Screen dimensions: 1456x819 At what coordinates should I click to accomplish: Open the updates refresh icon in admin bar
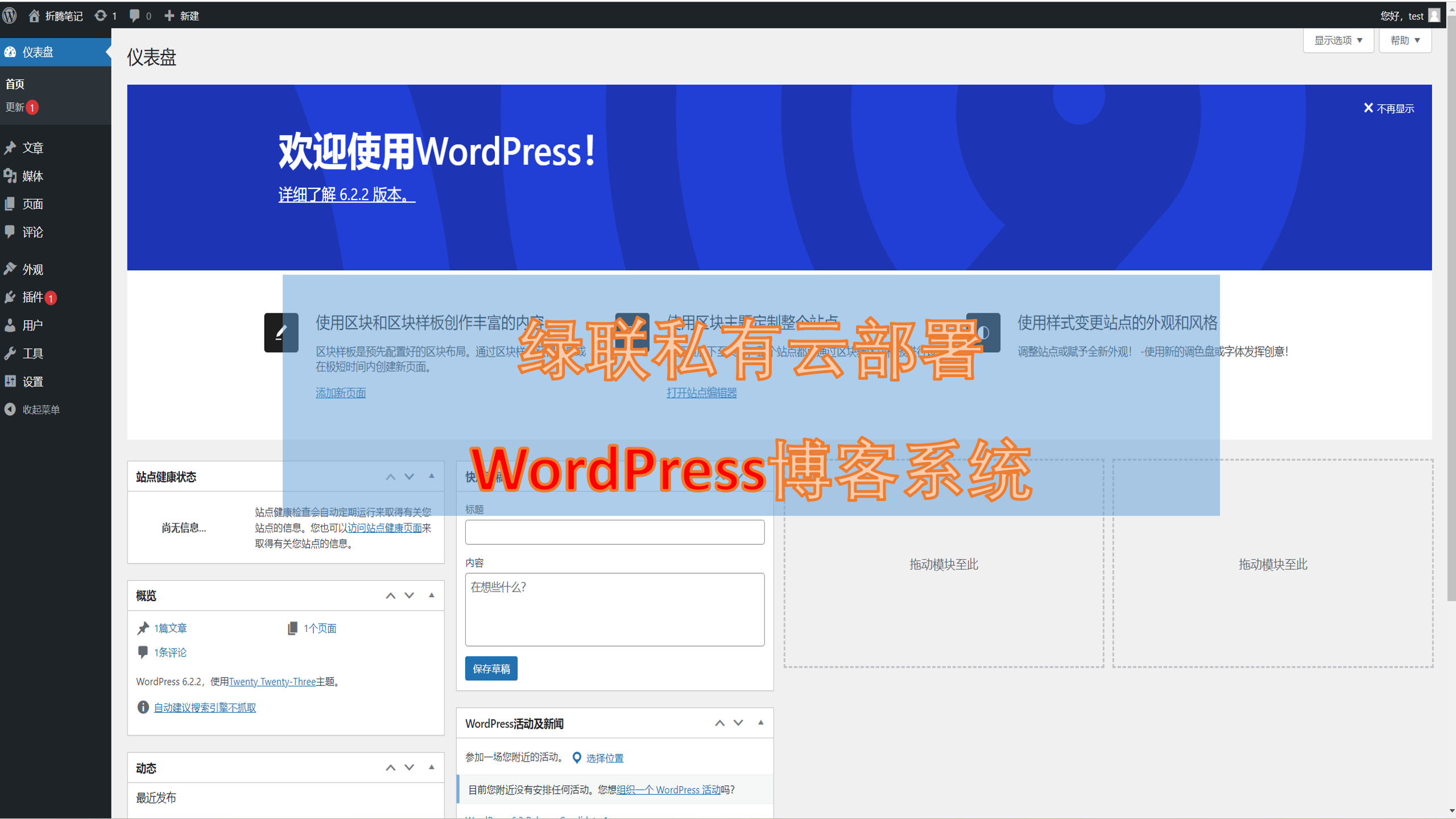pos(101,15)
